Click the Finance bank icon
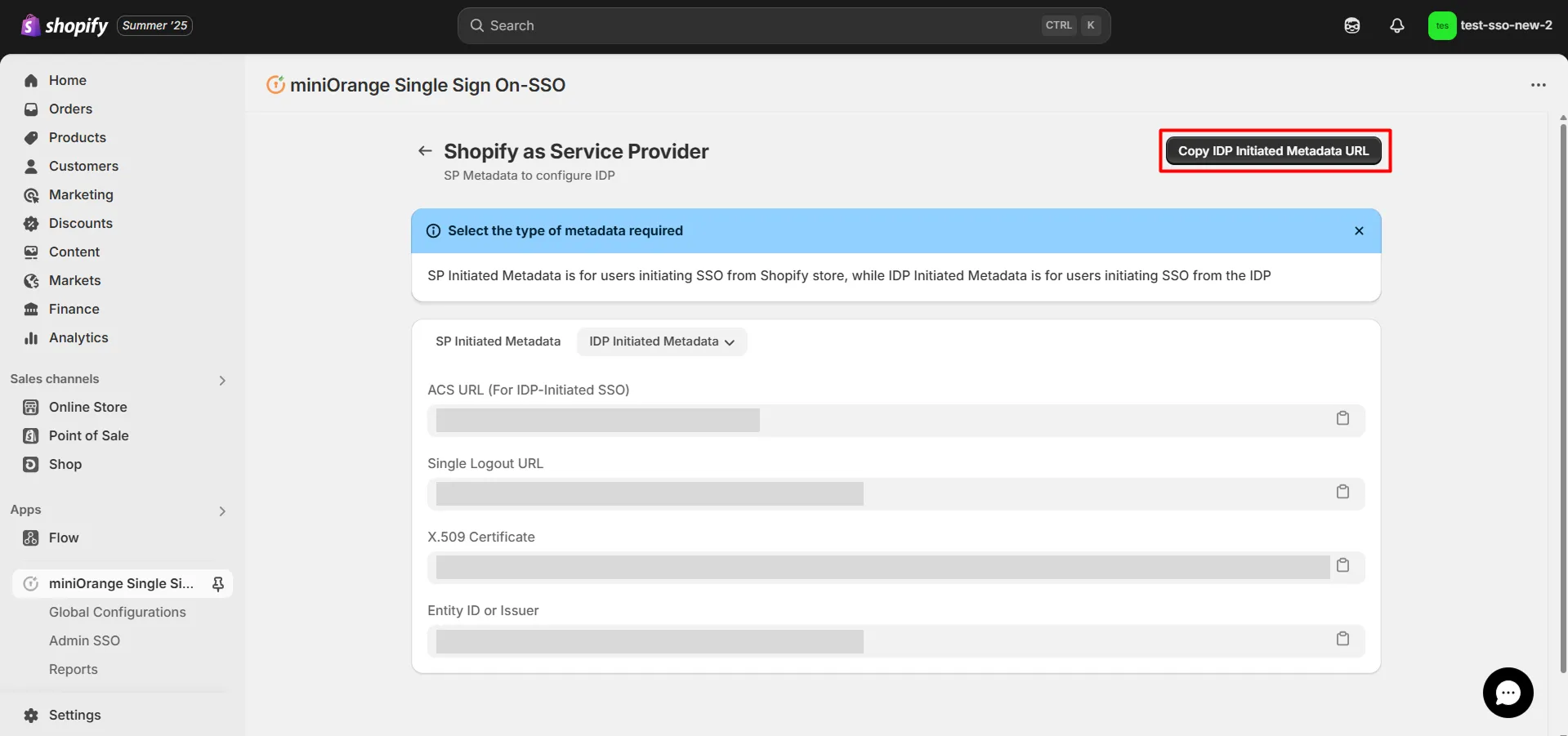 point(31,309)
